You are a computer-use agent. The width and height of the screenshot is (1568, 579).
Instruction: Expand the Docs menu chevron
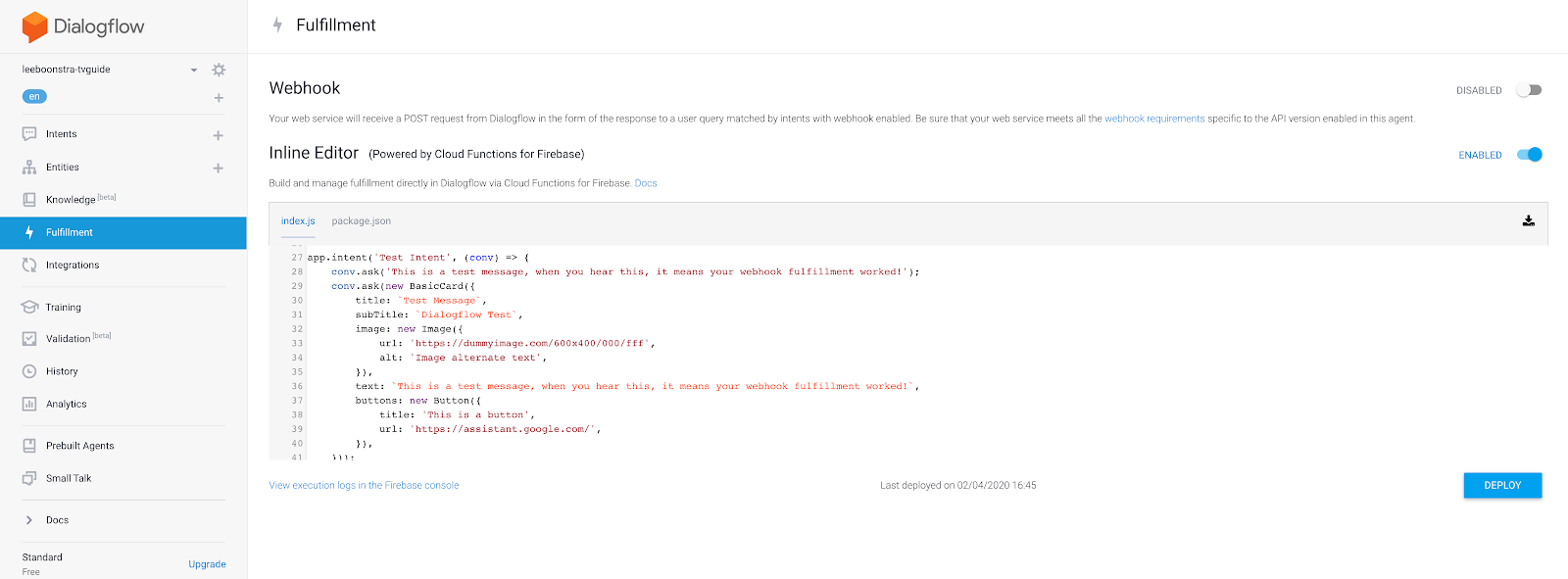click(29, 520)
